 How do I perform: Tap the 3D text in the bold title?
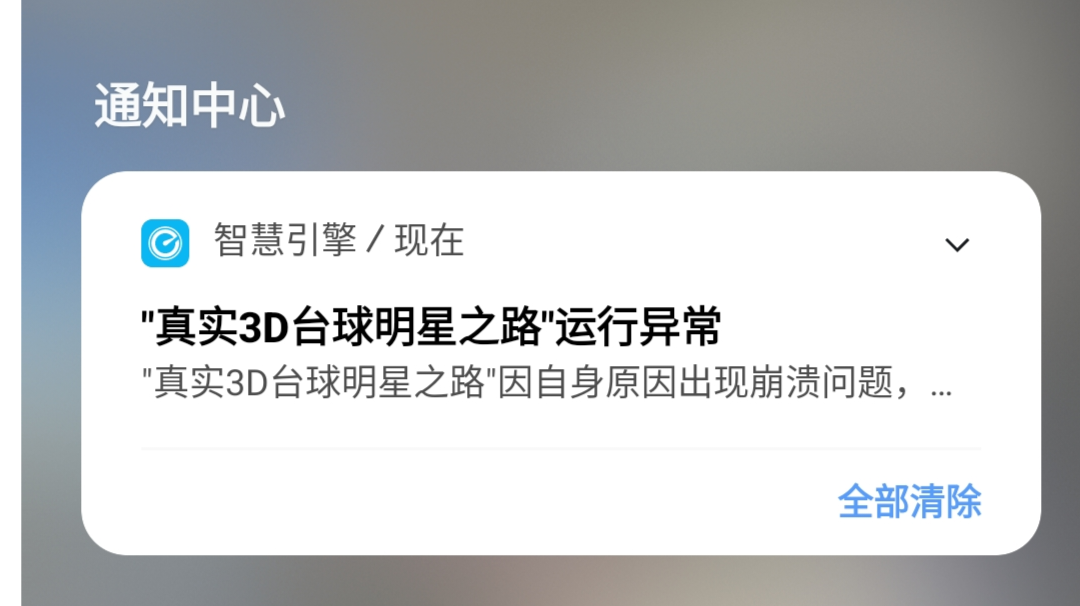tap(264, 328)
